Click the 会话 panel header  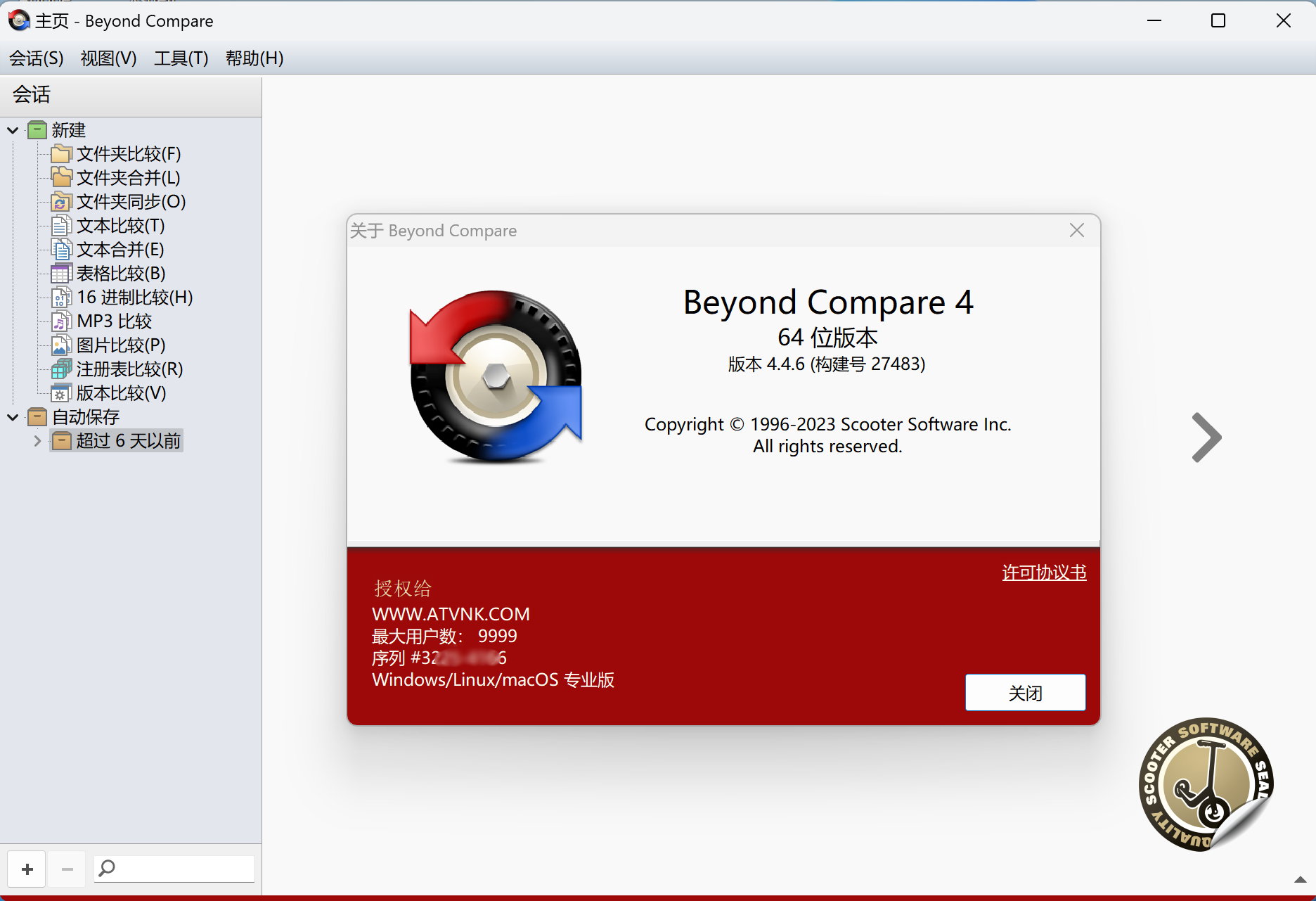[32, 94]
